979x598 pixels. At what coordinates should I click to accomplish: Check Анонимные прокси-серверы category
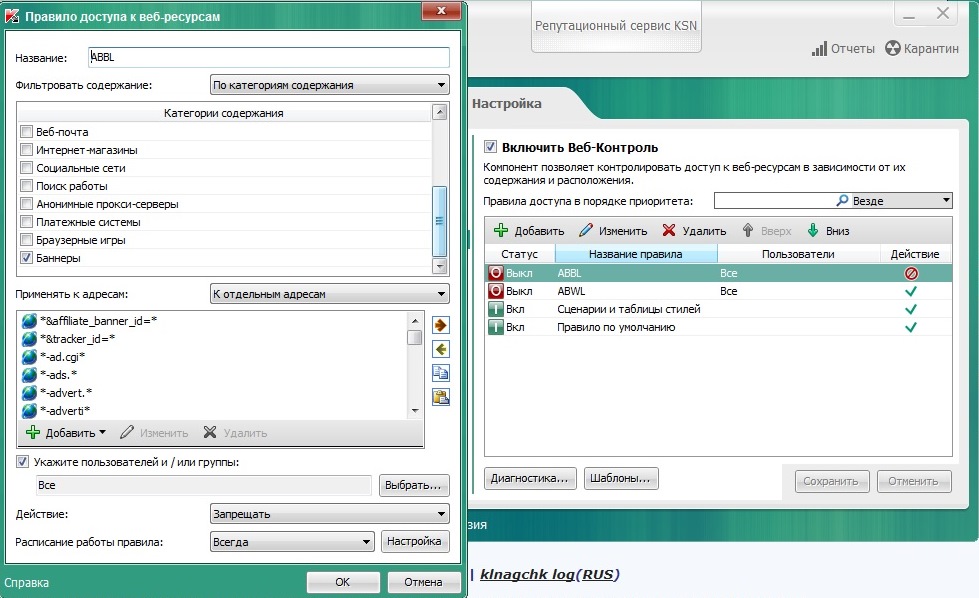26,204
